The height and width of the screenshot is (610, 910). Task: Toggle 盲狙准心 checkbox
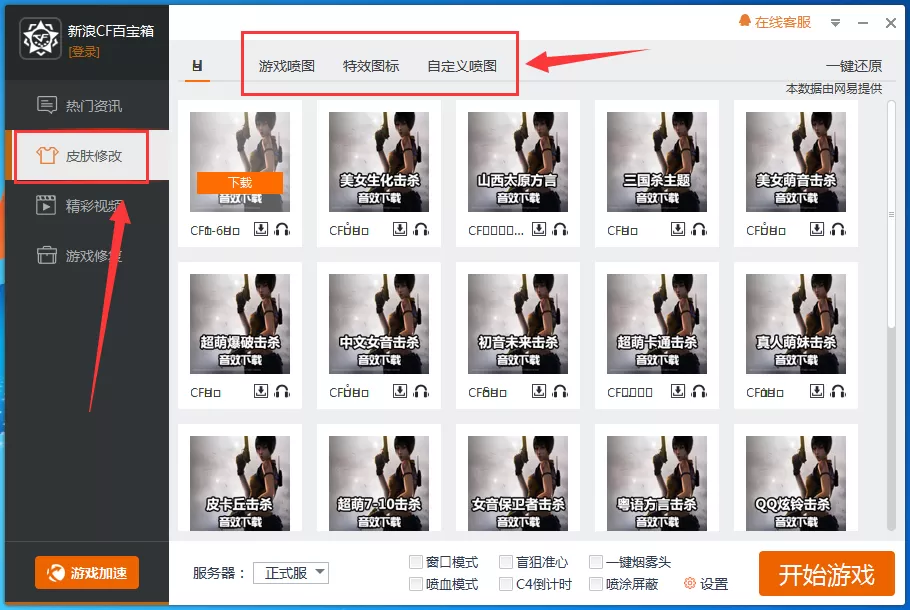[x=506, y=562]
